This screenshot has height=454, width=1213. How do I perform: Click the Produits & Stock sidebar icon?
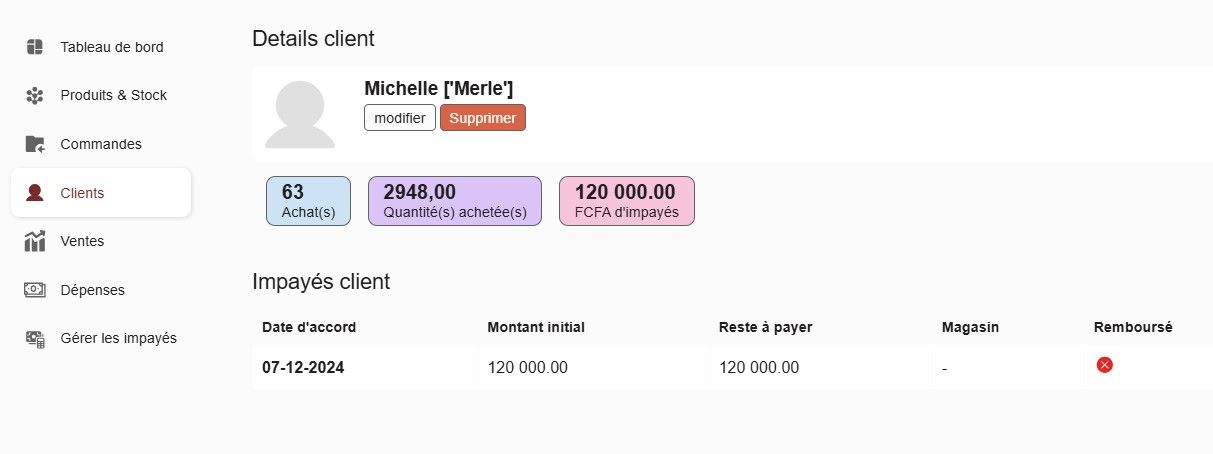point(35,96)
